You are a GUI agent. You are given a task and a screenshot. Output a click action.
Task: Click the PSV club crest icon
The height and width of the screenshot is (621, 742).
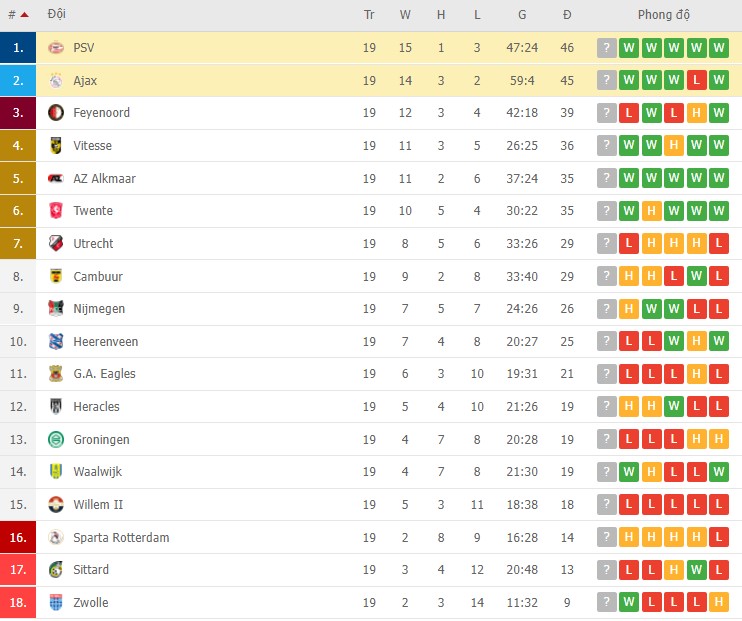tap(56, 48)
